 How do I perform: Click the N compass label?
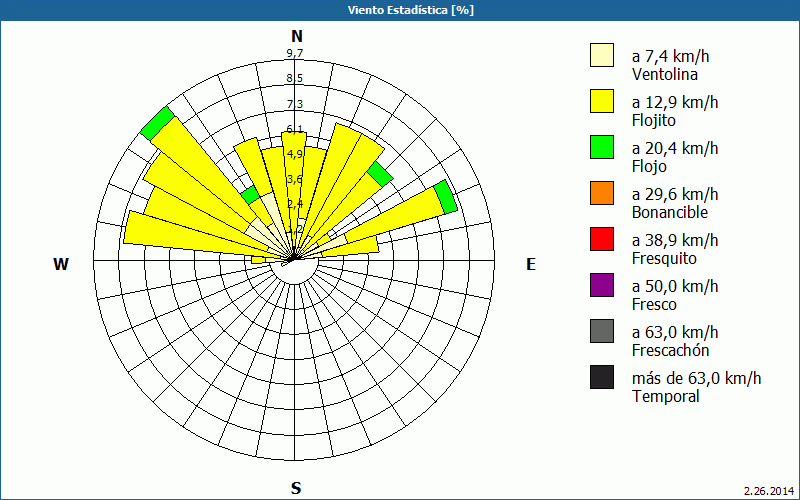[296, 36]
